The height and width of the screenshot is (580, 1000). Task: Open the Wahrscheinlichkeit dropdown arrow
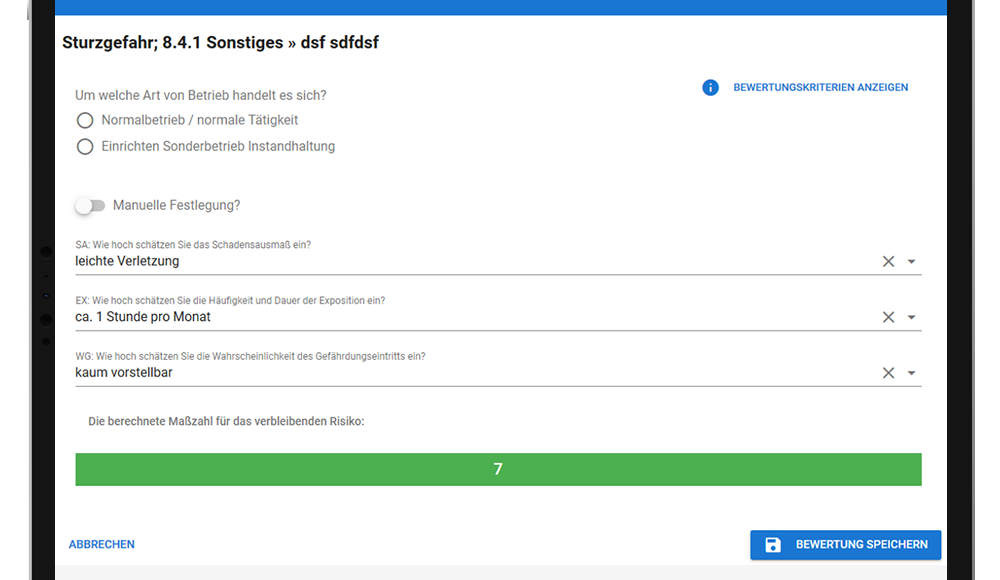point(911,373)
